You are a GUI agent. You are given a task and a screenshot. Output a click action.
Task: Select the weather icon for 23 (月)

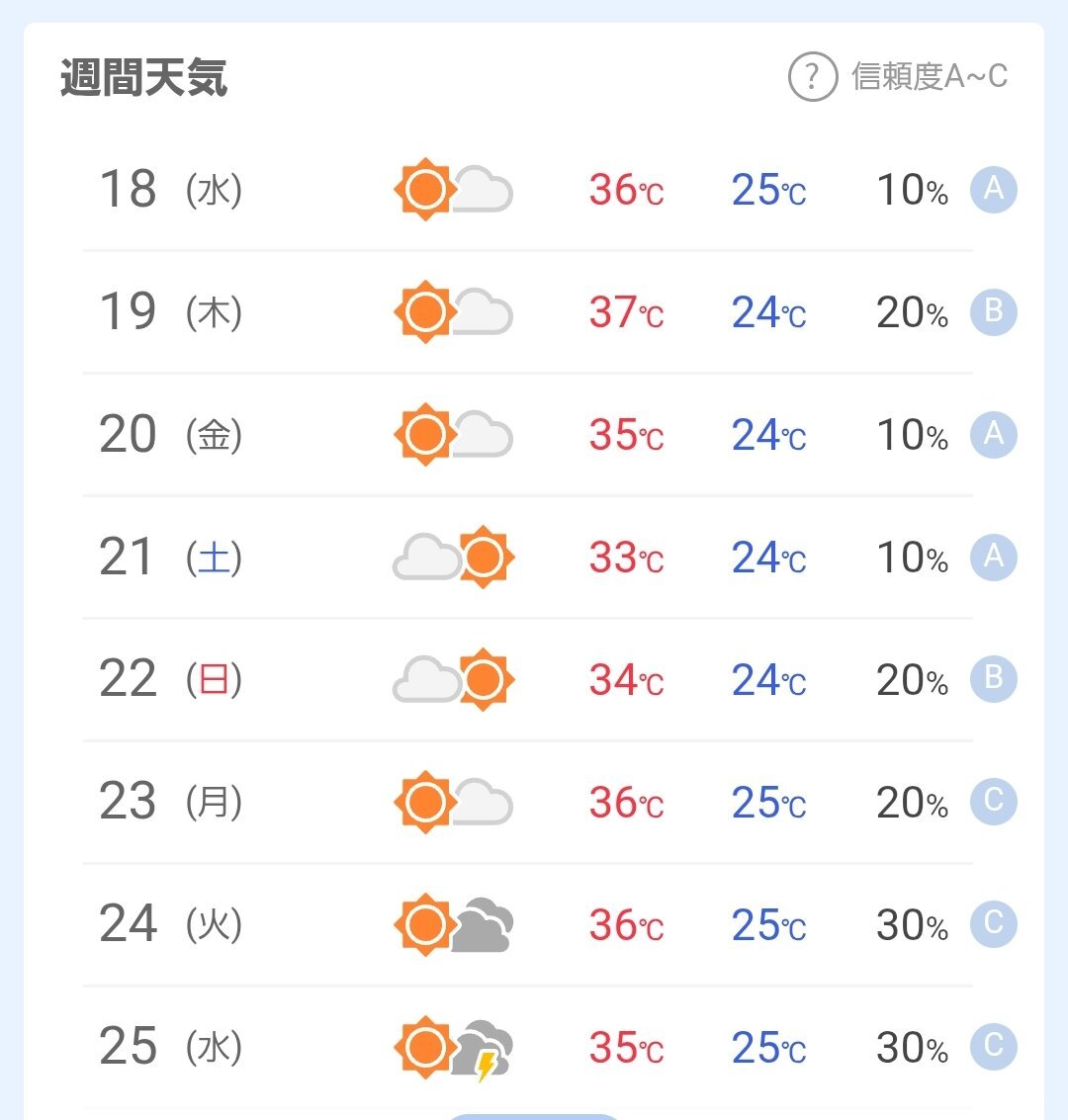(453, 802)
